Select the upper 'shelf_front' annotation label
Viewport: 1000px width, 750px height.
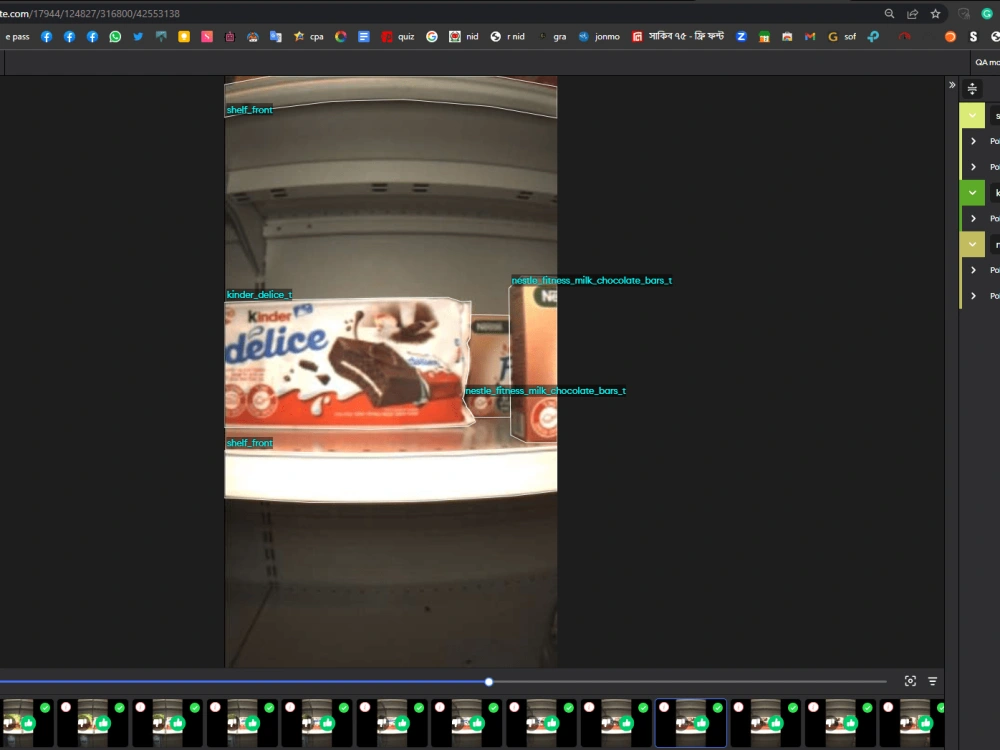pyautogui.click(x=249, y=110)
